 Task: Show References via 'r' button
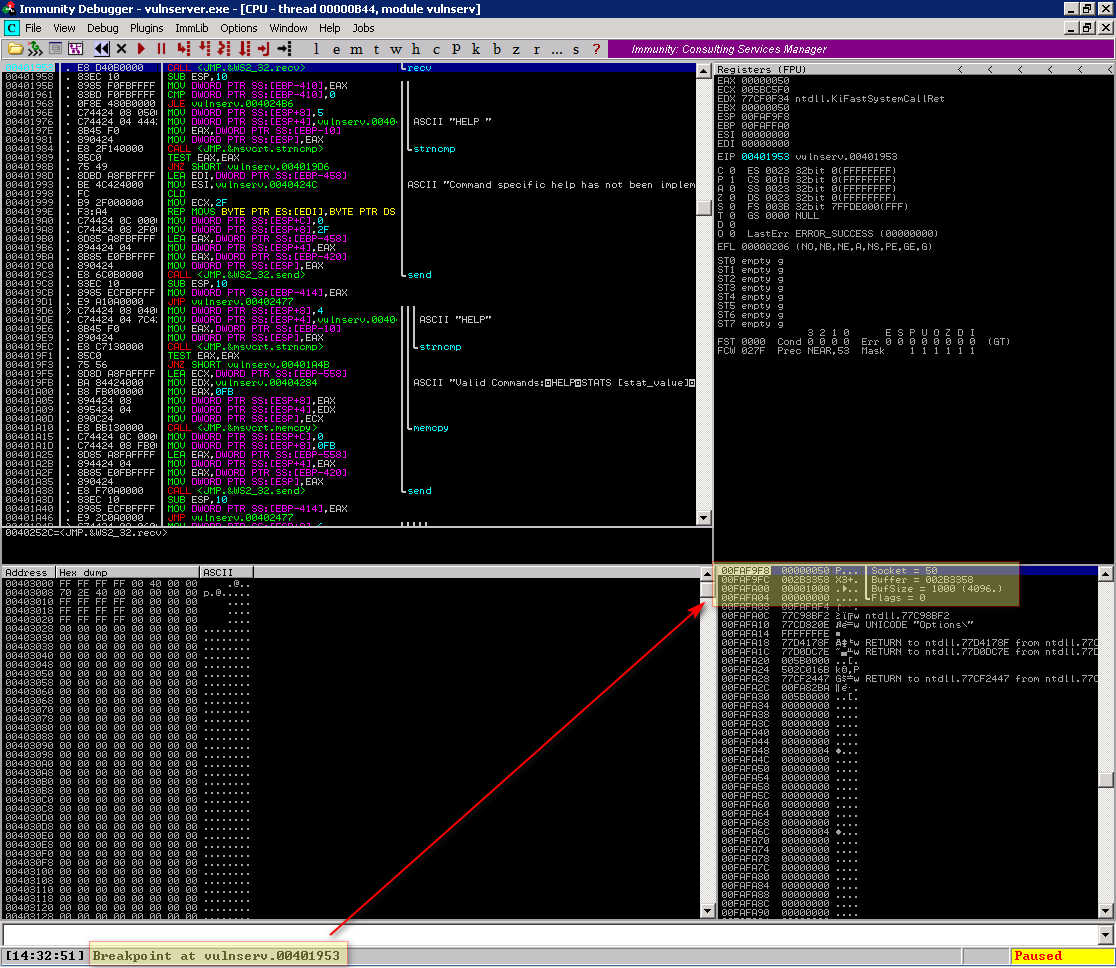[x=537, y=48]
